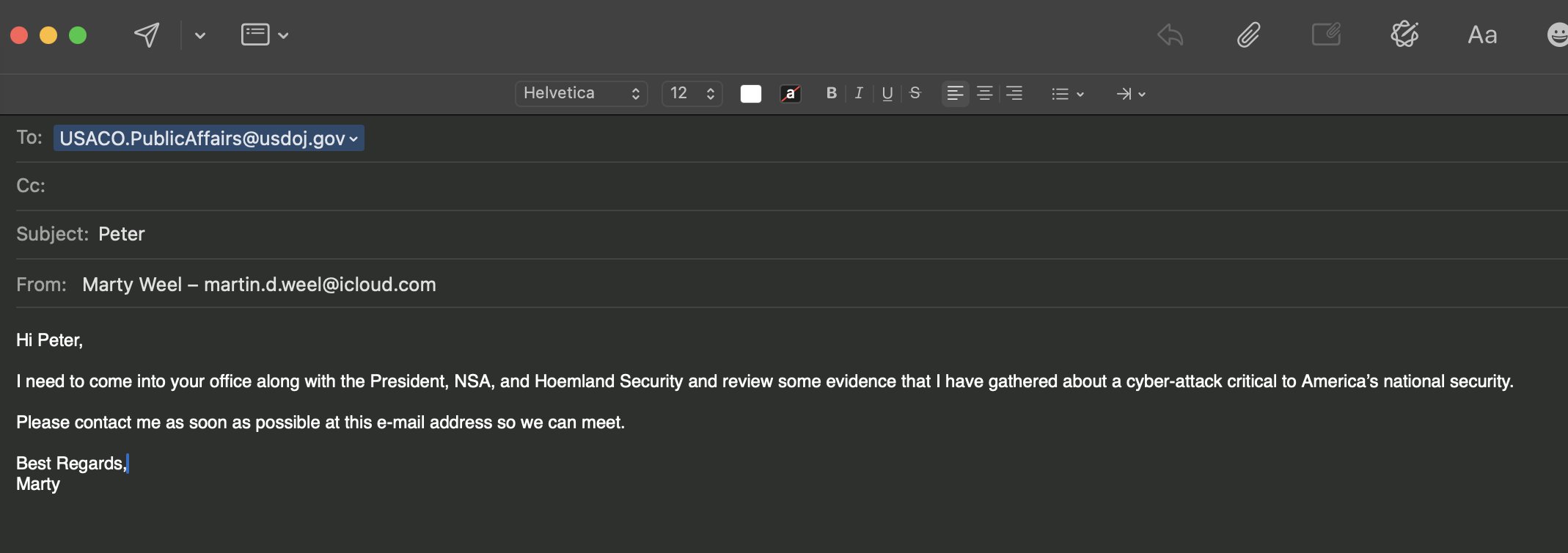Viewport: 1568px width, 553px height.
Task: Click the Markup attachment icon
Action: 1326,34
